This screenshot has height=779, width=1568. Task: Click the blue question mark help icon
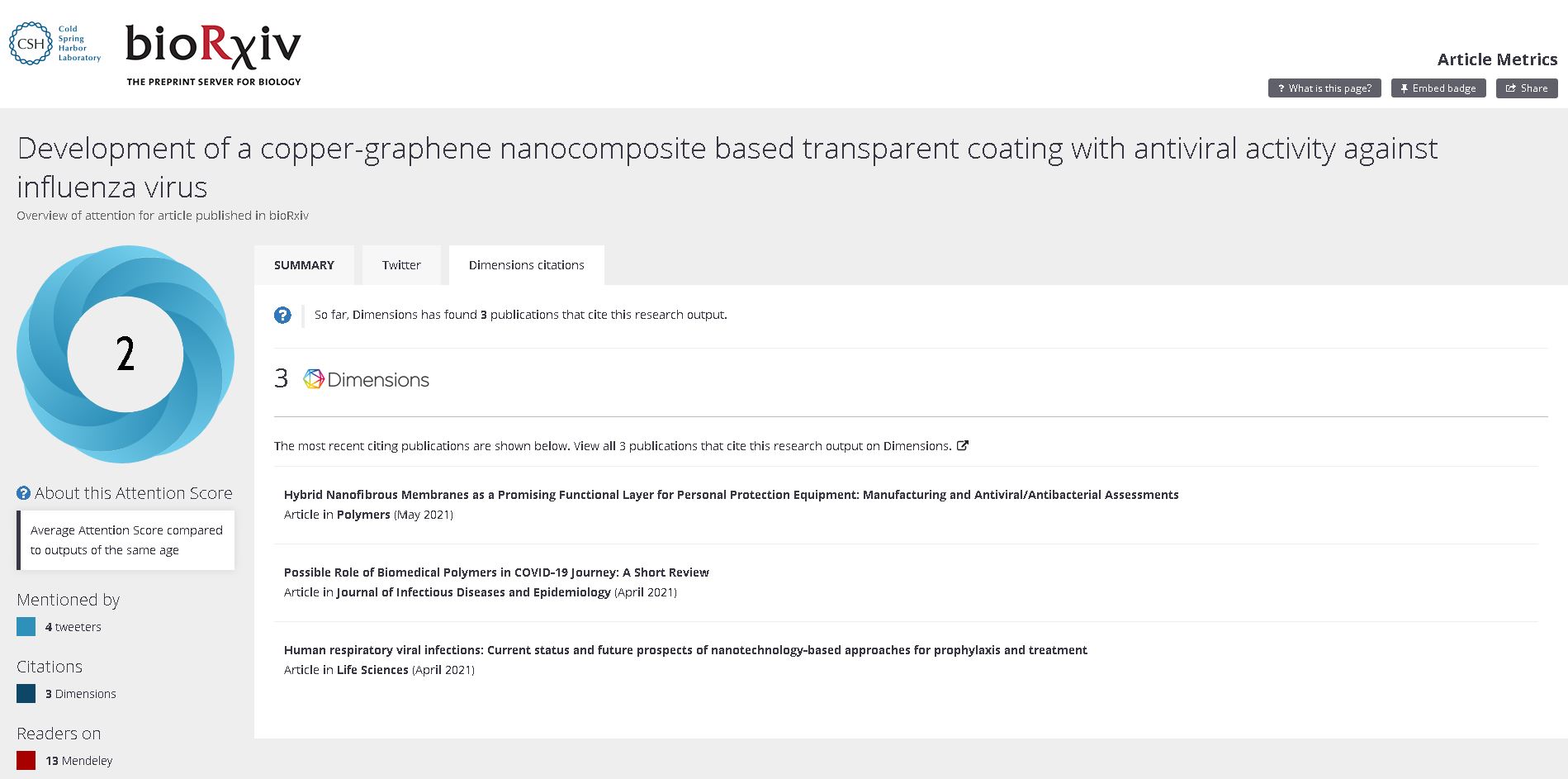(282, 315)
